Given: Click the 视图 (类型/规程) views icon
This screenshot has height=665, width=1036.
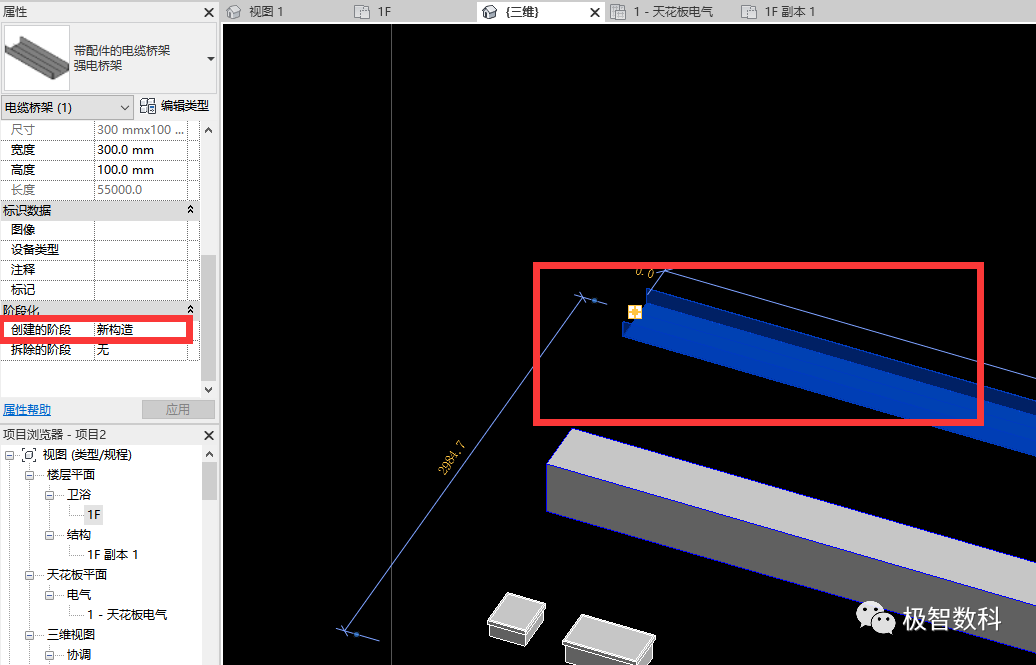Looking at the screenshot, I should [x=28, y=455].
